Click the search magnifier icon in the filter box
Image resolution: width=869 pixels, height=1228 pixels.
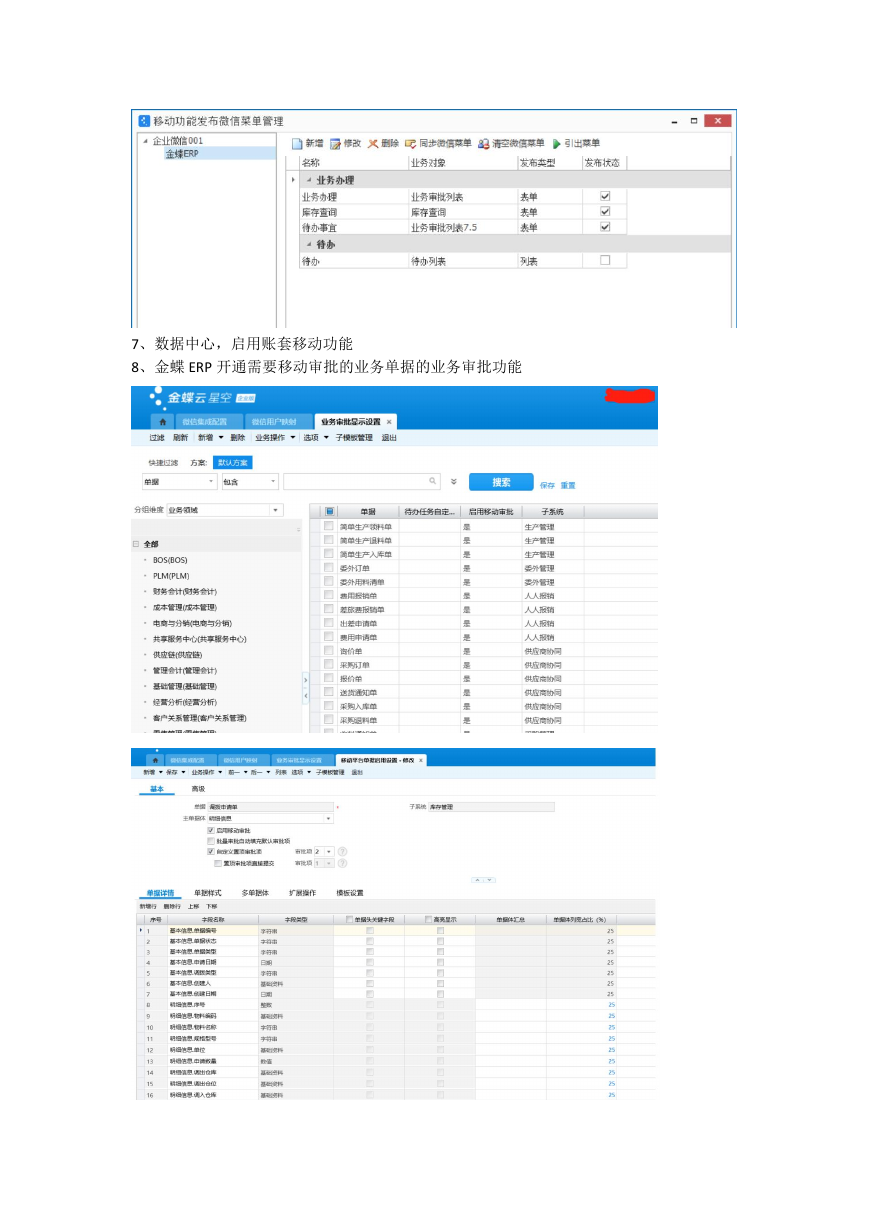point(433,481)
